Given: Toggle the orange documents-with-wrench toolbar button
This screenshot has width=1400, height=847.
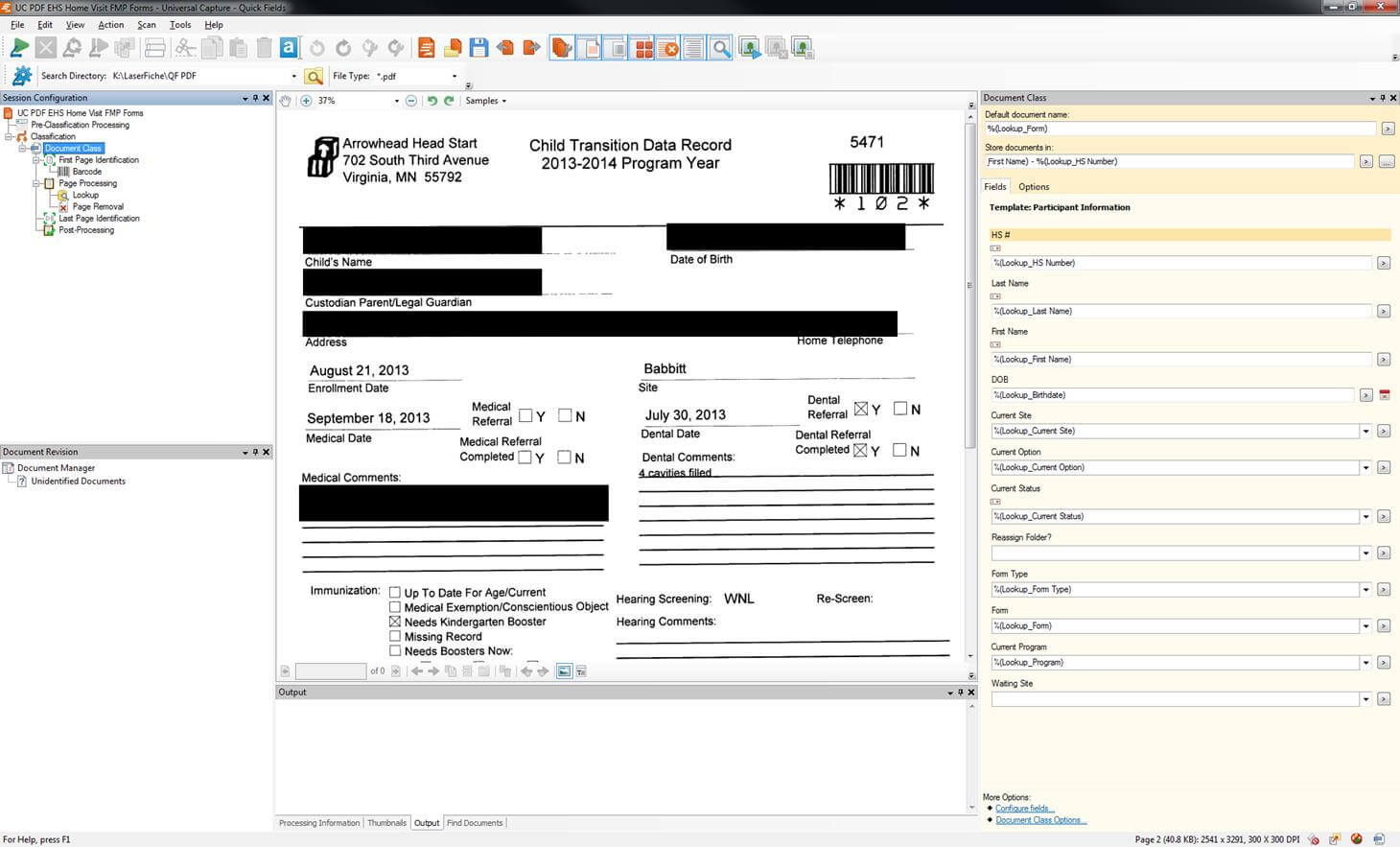Looking at the screenshot, I should click(x=562, y=47).
